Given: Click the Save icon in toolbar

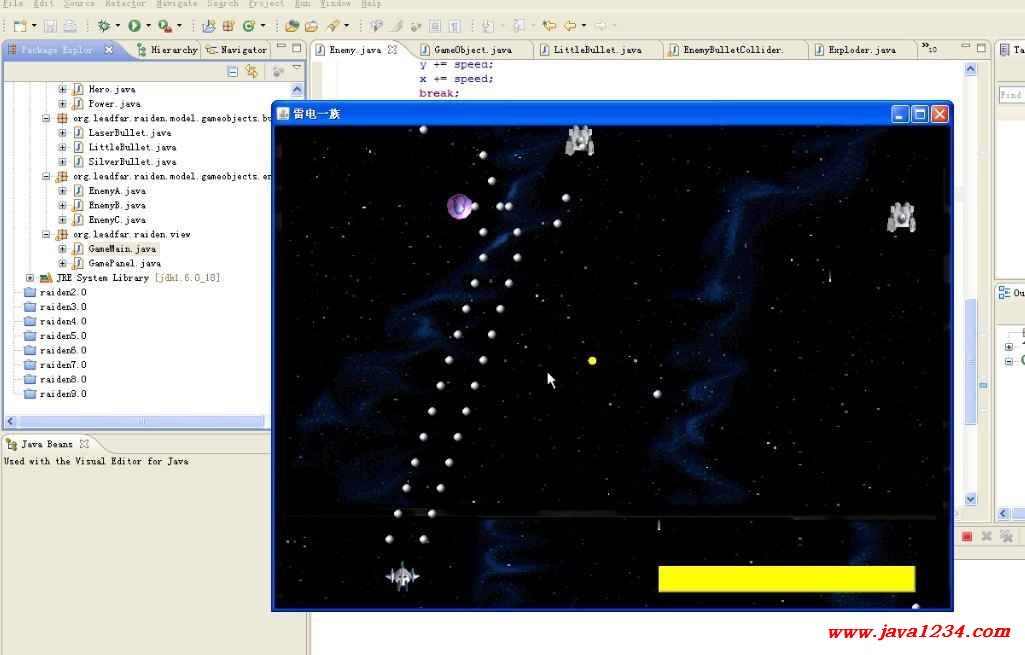Looking at the screenshot, I should 50,26.
